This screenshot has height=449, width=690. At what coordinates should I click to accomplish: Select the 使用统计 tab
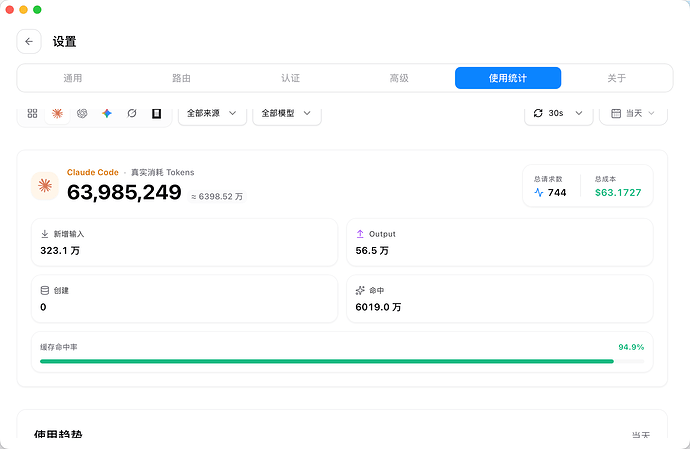point(508,78)
